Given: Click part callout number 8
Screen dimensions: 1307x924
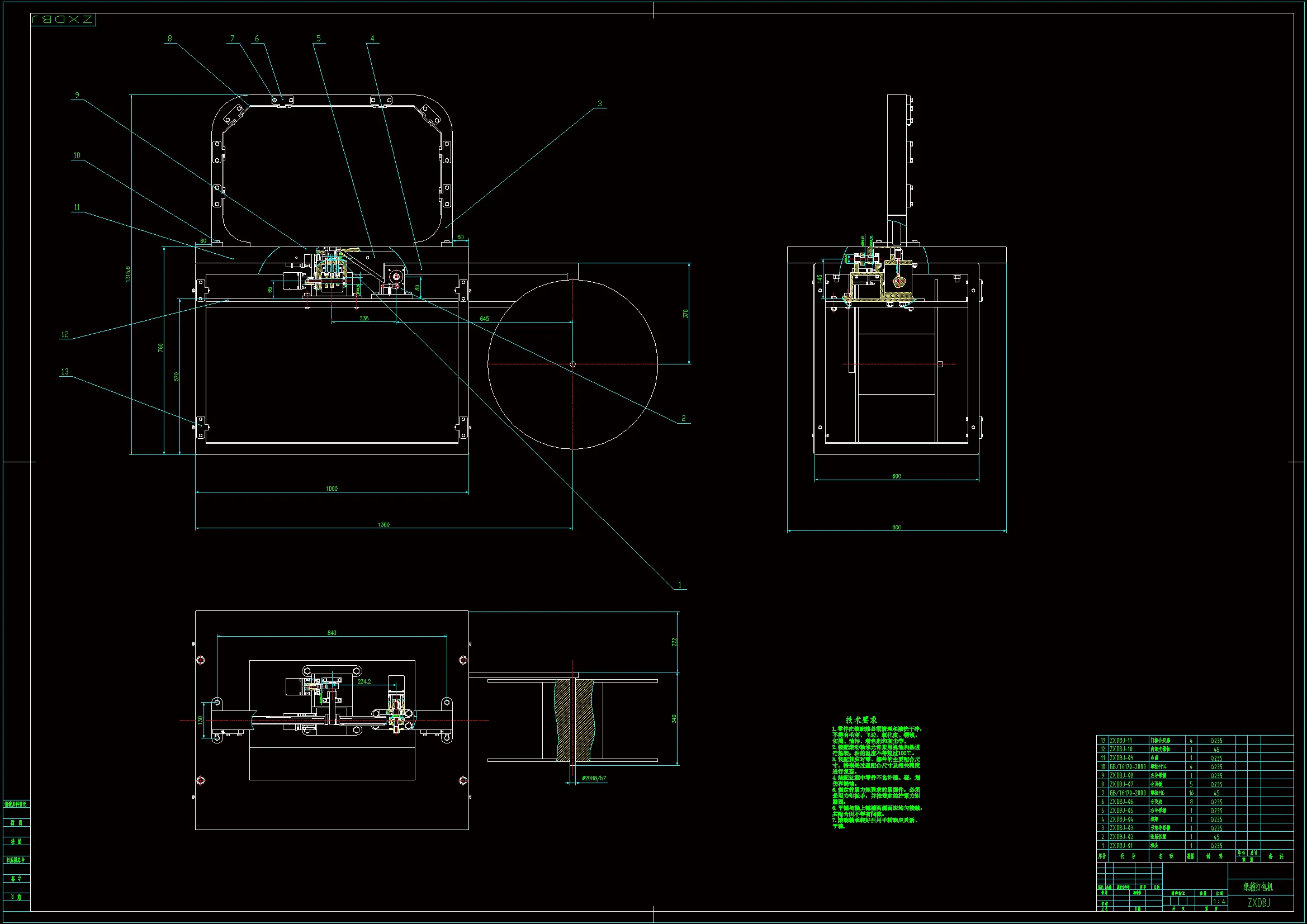Looking at the screenshot, I should pyautogui.click(x=169, y=39).
